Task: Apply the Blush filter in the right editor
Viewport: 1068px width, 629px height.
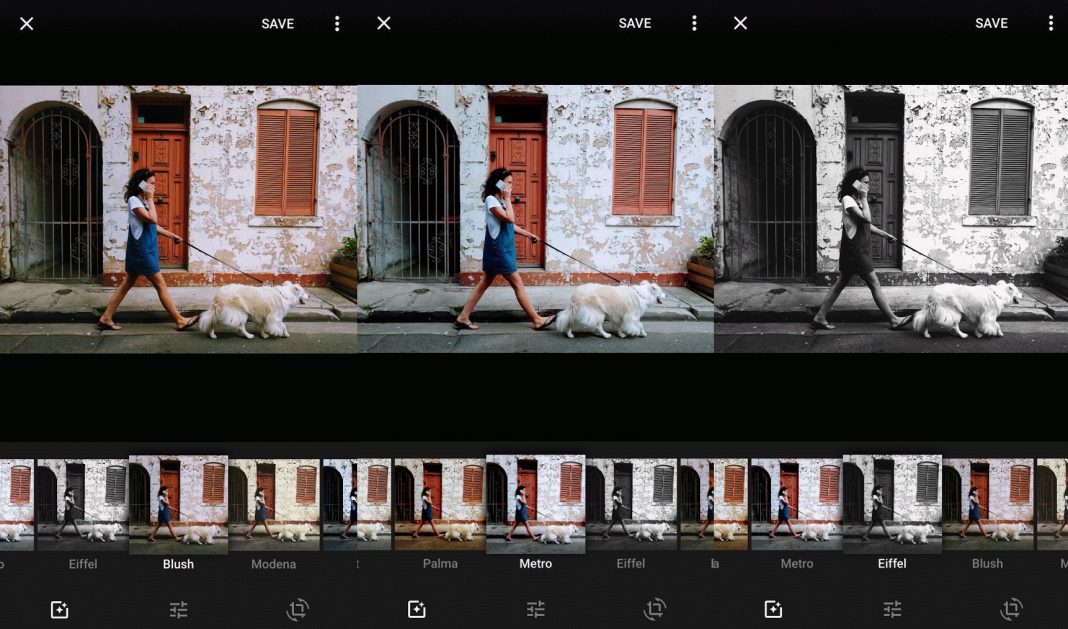Action: point(987,503)
